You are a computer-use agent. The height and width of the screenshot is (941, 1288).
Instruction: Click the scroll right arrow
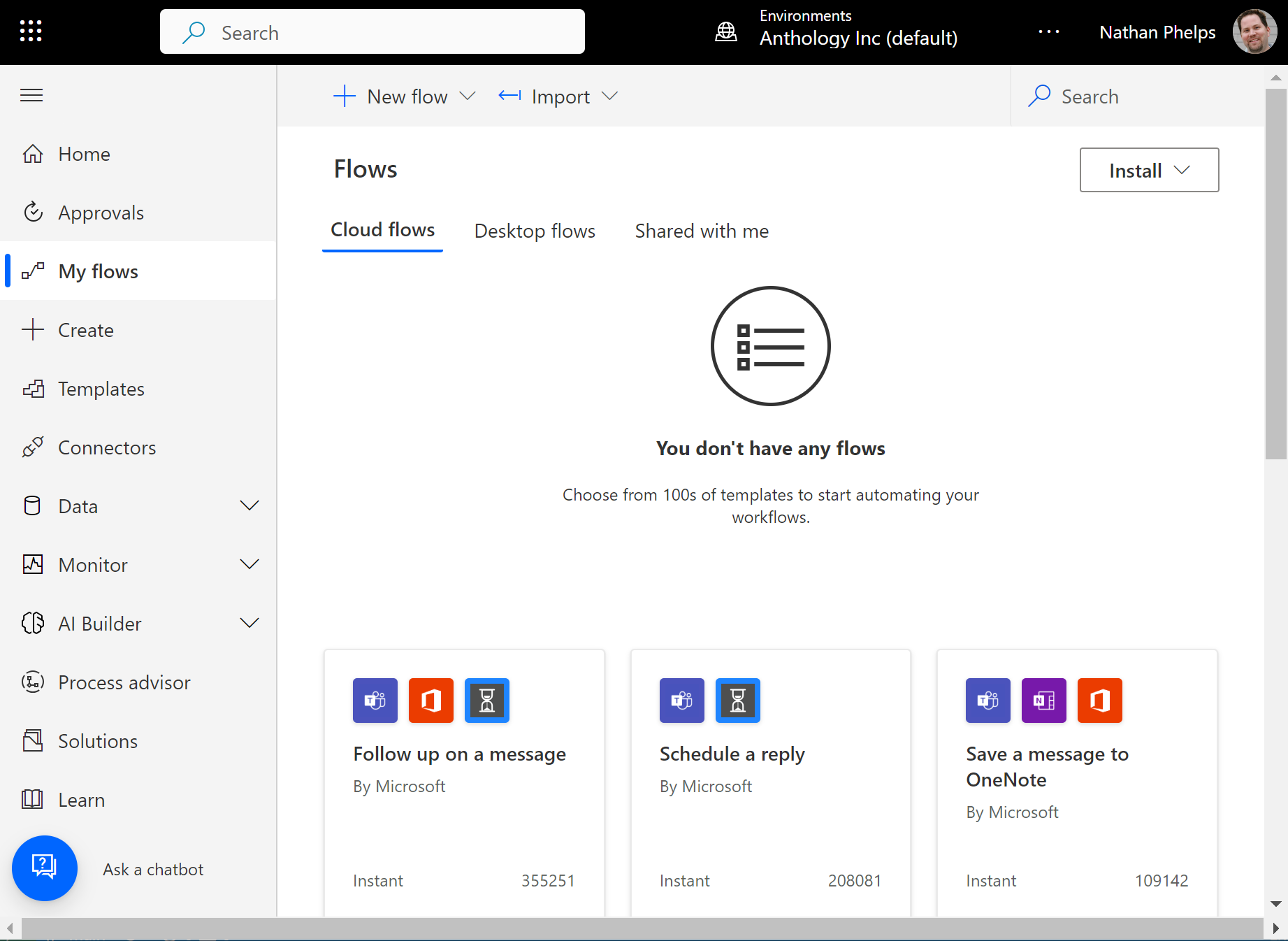pyautogui.click(x=1276, y=928)
